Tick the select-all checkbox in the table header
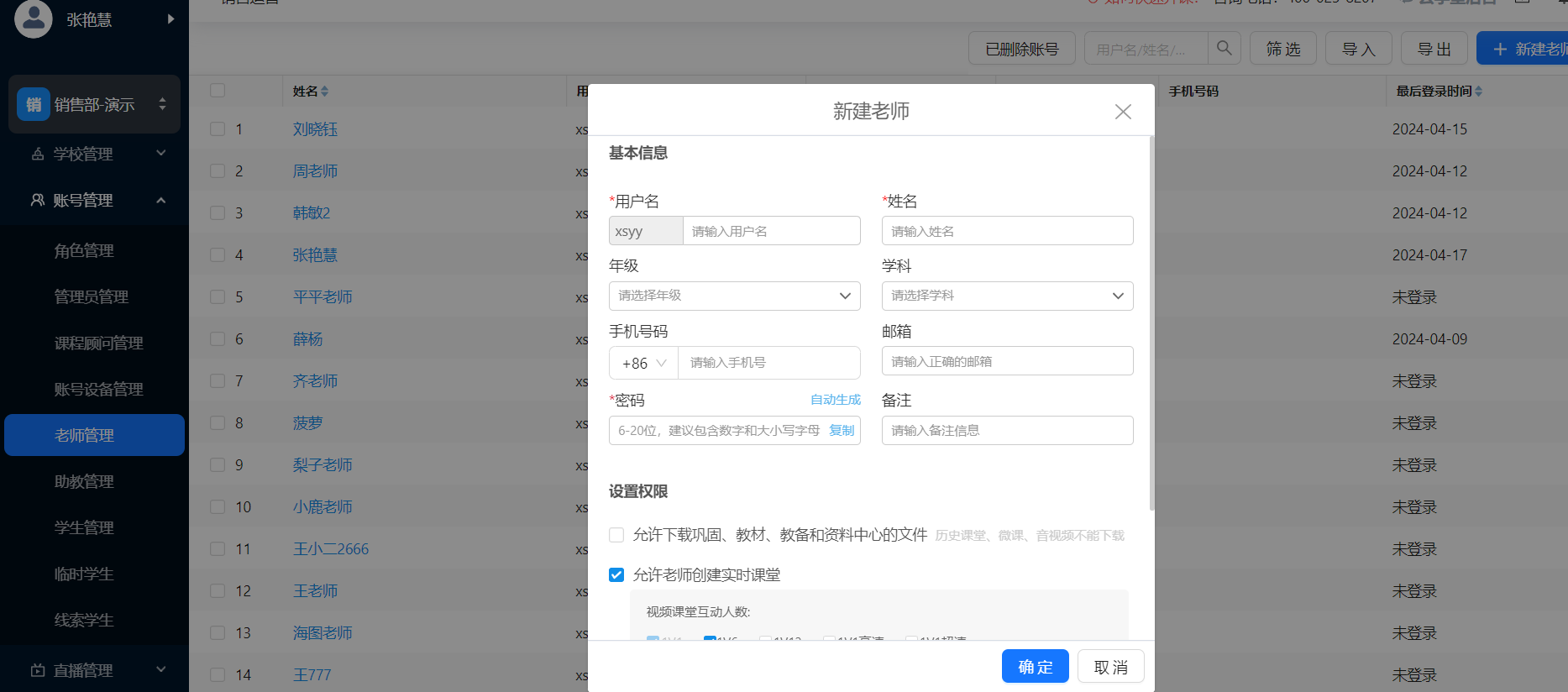Image resolution: width=1568 pixels, height=692 pixels. (x=218, y=91)
